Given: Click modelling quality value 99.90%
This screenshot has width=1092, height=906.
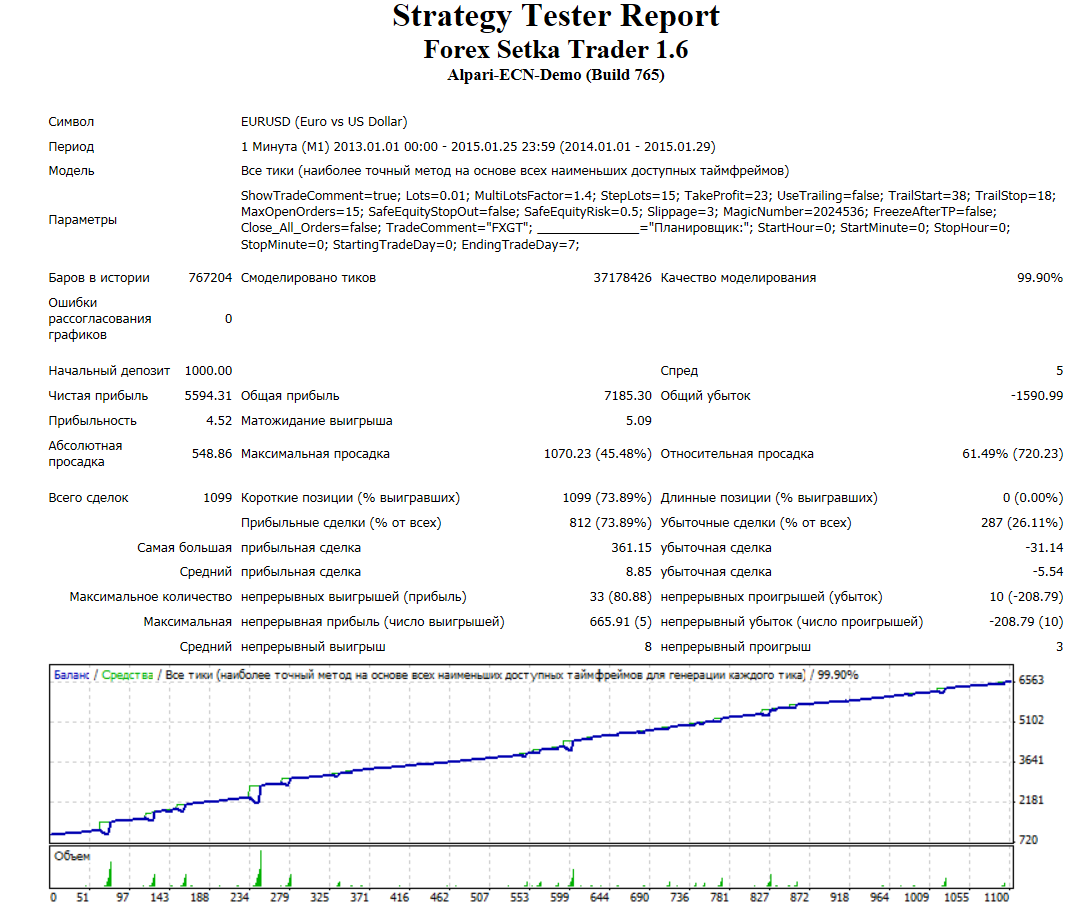Looking at the screenshot, I should pyautogui.click(x=1040, y=278).
